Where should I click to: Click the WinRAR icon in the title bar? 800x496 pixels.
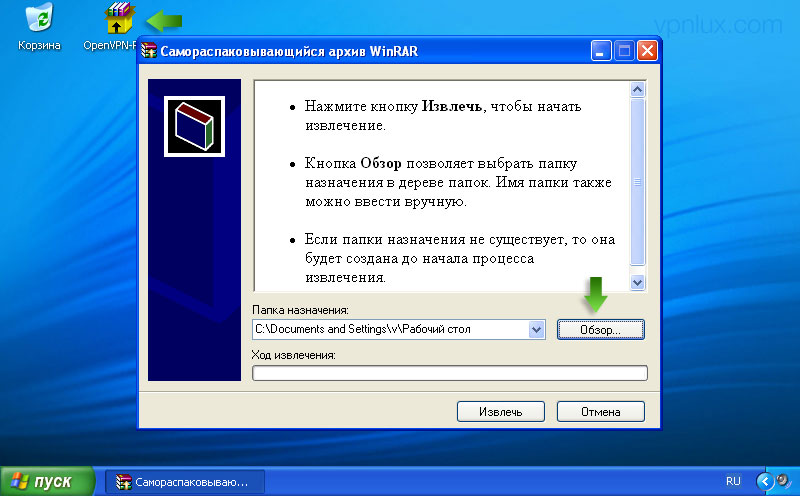tap(149, 51)
